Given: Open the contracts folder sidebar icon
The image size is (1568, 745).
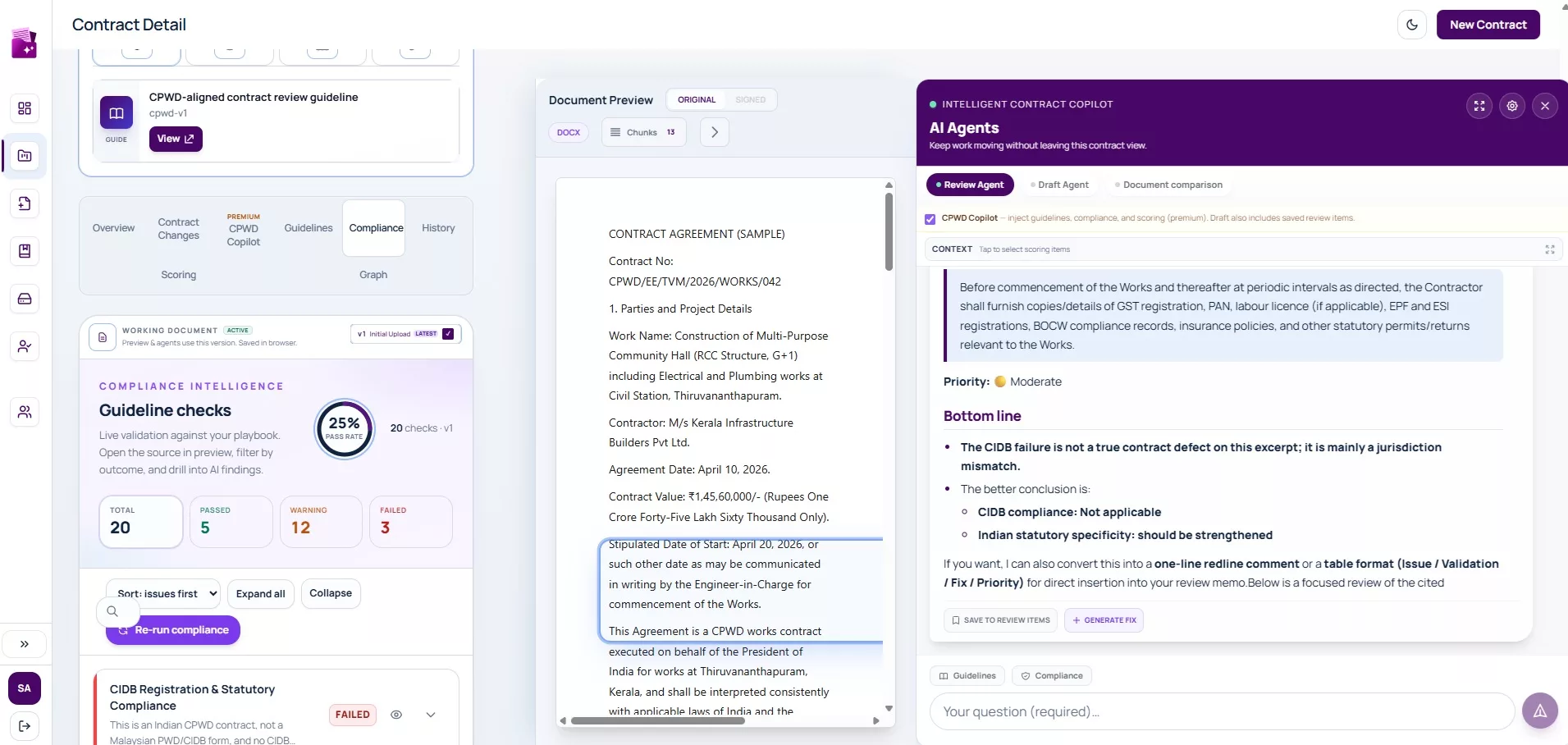Looking at the screenshot, I should point(25,156).
